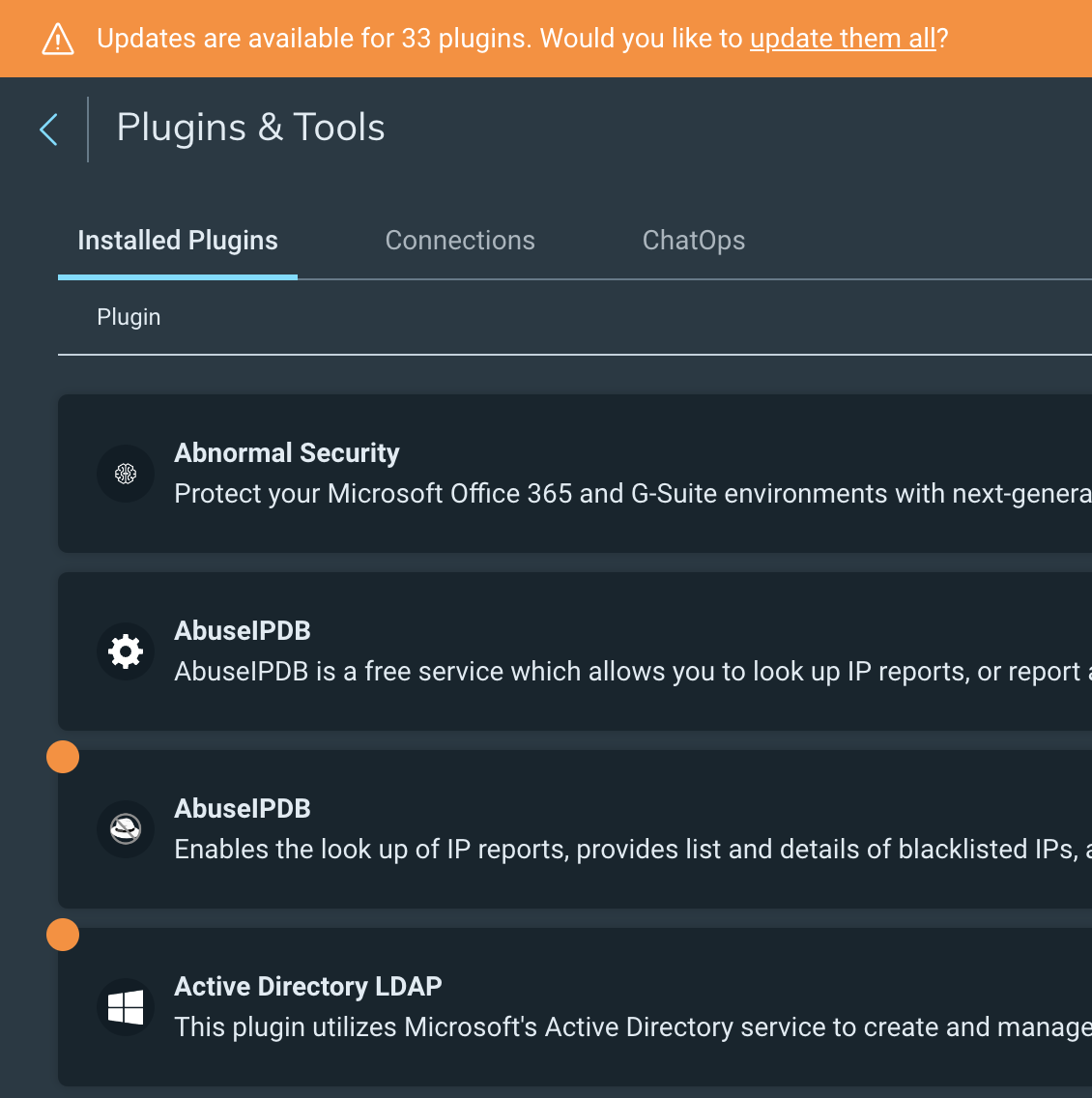Screen dimensions: 1092x1098
Task: Open the Installed Plugins tab
Action: click(x=178, y=240)
